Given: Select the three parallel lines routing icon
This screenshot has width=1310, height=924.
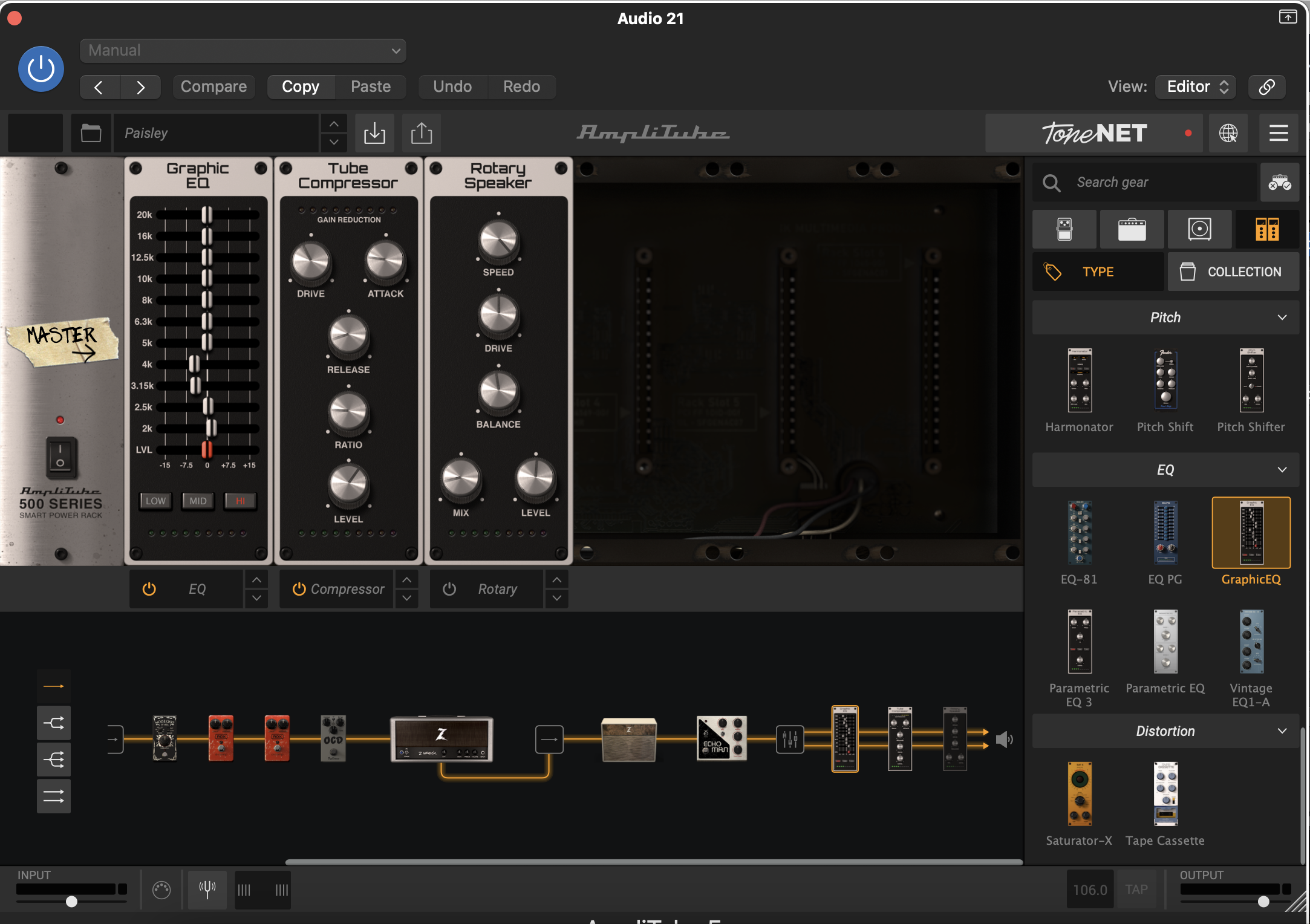Looking at the screenshot, I should [54, 796].
